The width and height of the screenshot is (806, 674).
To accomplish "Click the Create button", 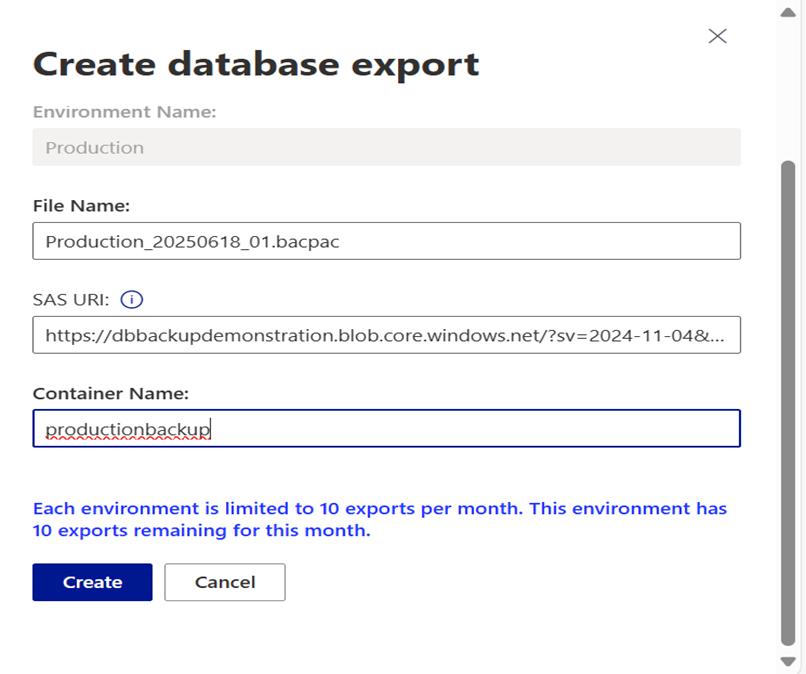I will (93, 582).
